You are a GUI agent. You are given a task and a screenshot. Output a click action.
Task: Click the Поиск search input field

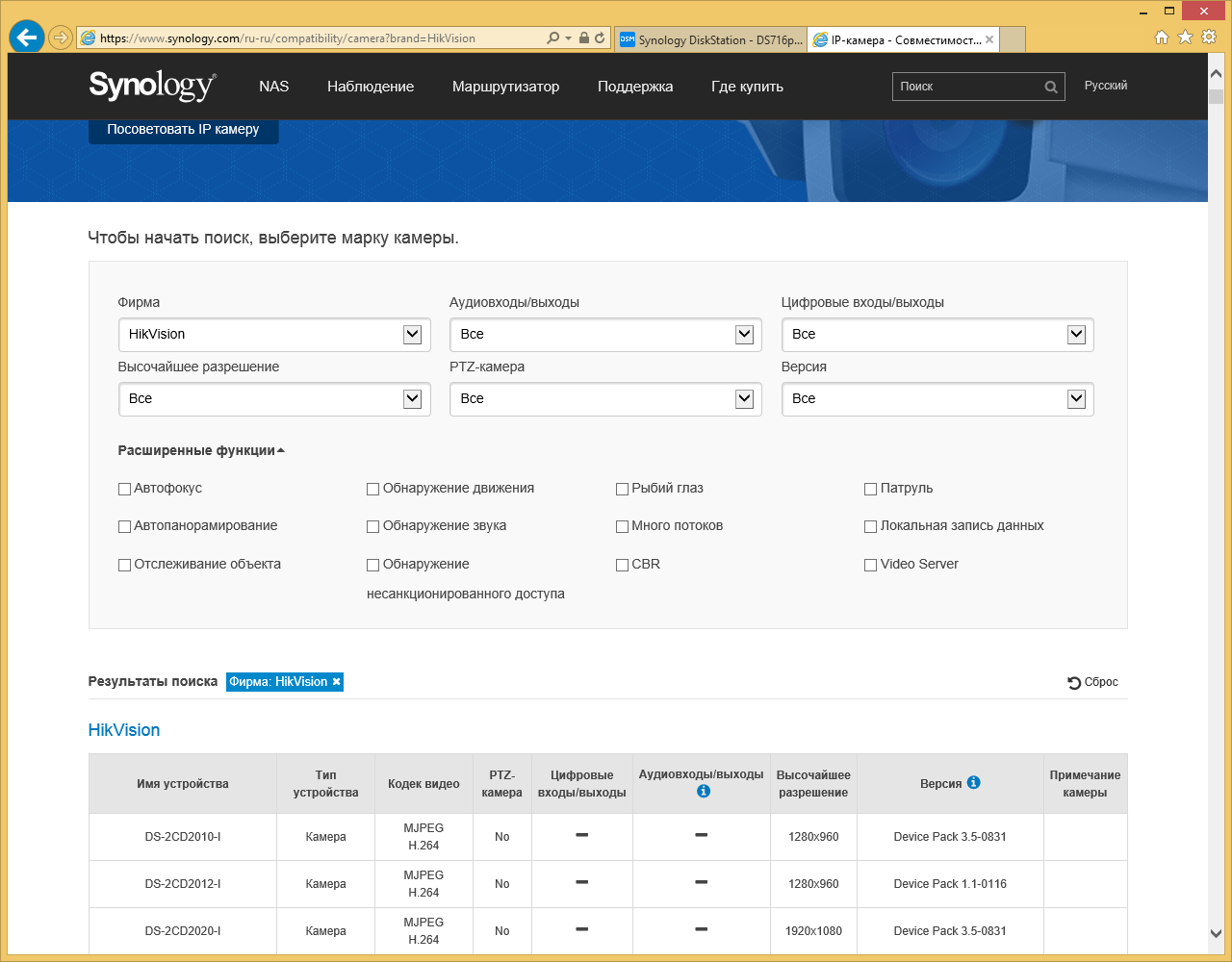coord(967,87)
